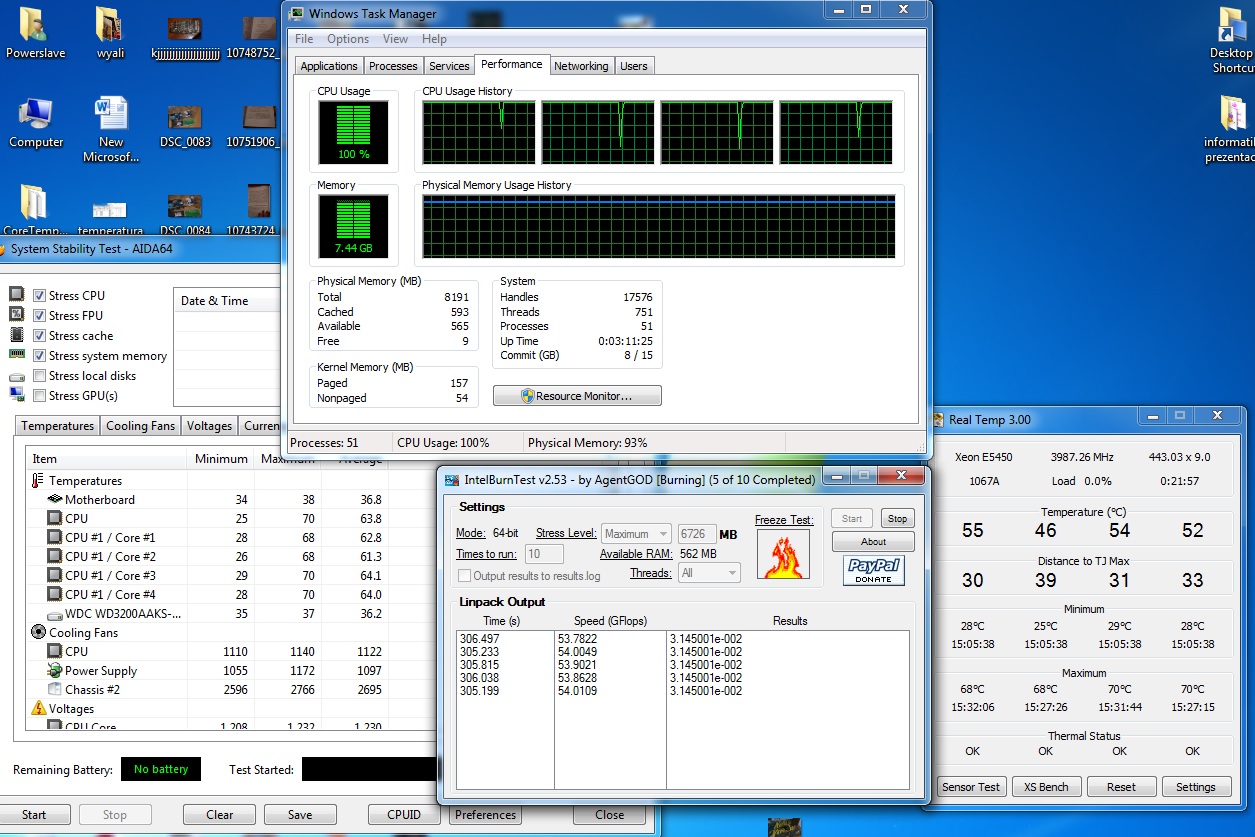
Task: Select the Cooling Fans category icon
Action: pos(38,633)
